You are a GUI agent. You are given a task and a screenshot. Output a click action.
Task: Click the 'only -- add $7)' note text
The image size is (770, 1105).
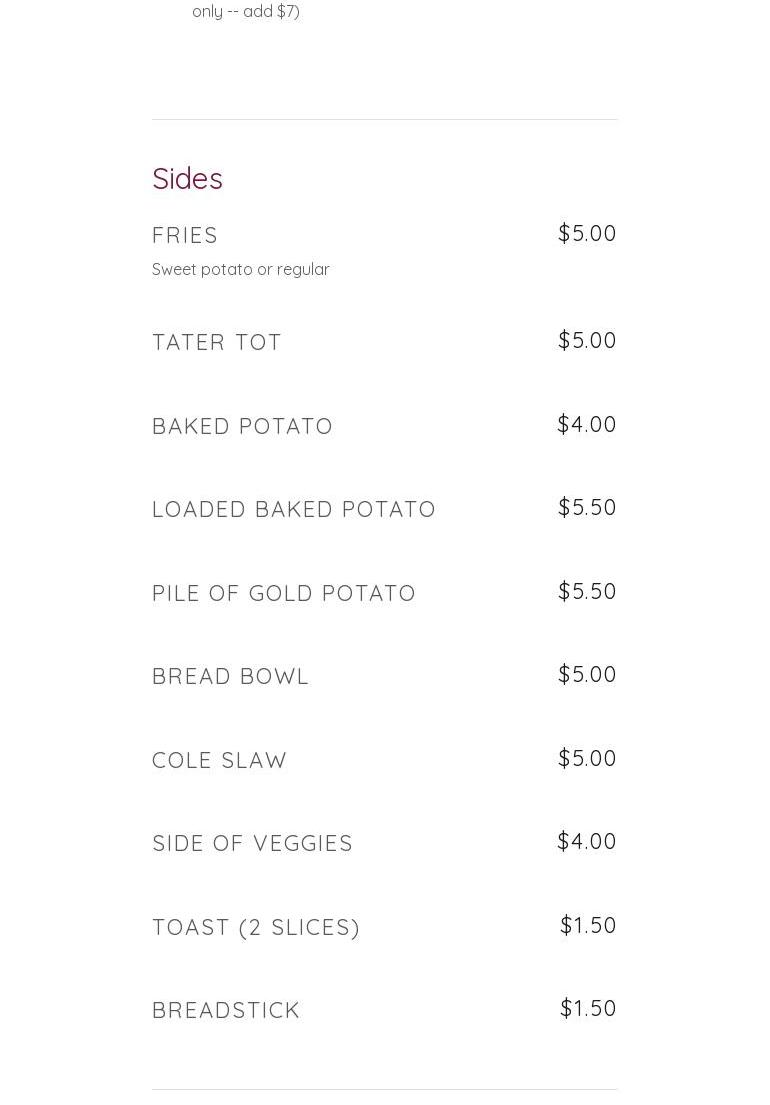pos(246,11)
